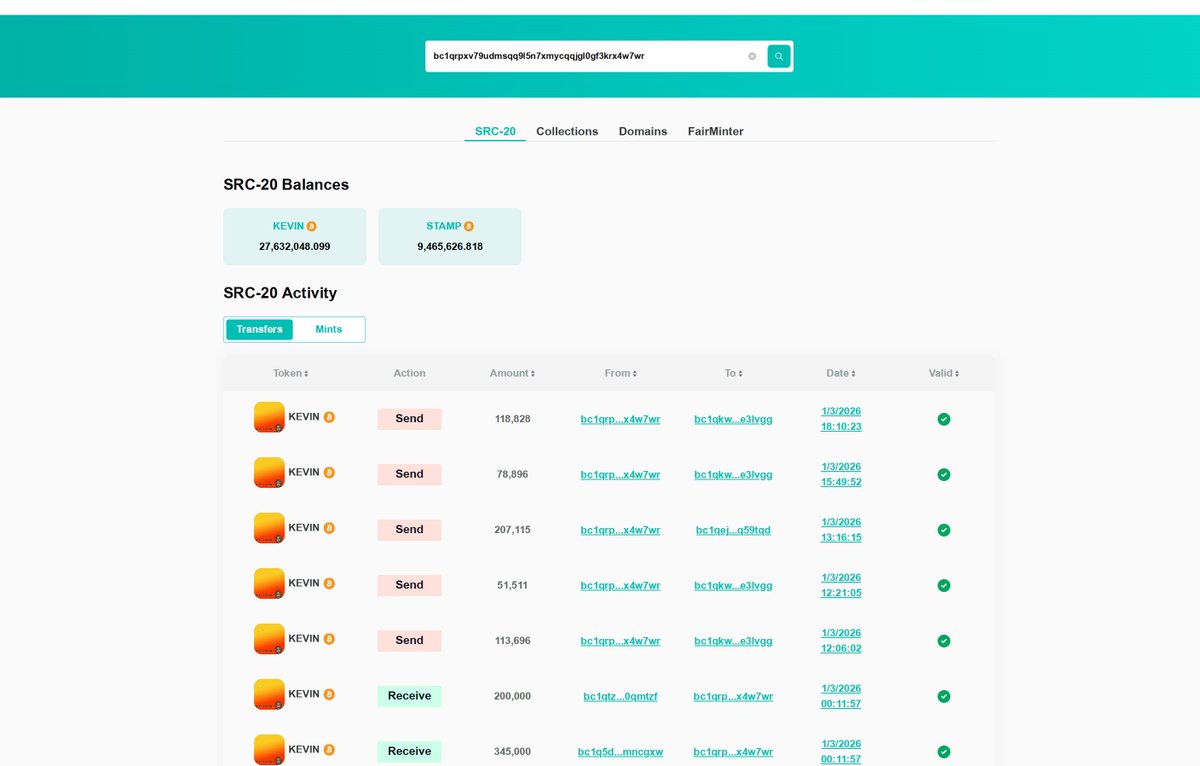Viewport: 1200px width, 766px height.
Task: Open From address bc1qtz...0qmtzf
Action: click(x=620, y=697)
